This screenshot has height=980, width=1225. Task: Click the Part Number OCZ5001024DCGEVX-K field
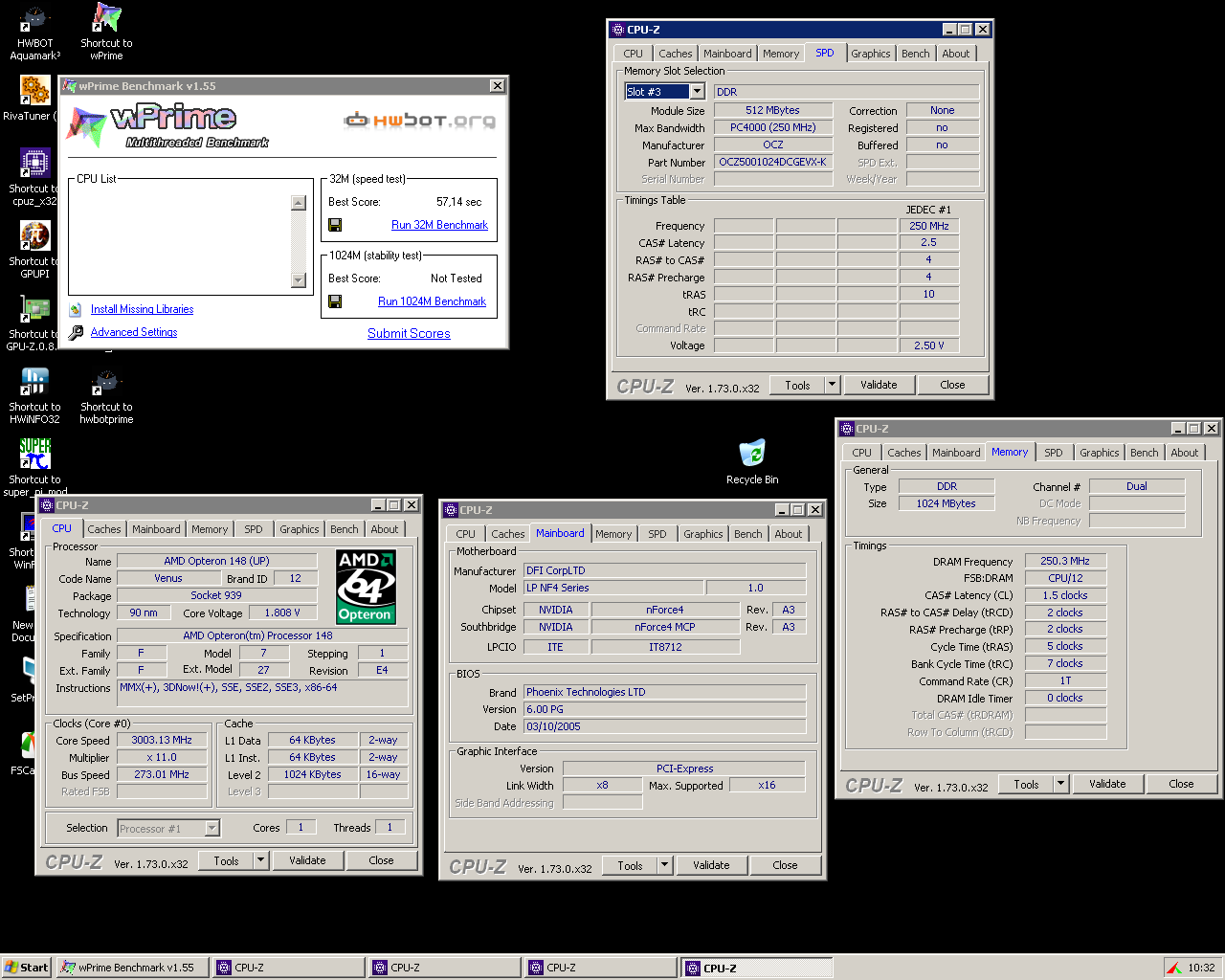(x=773, y=162)
